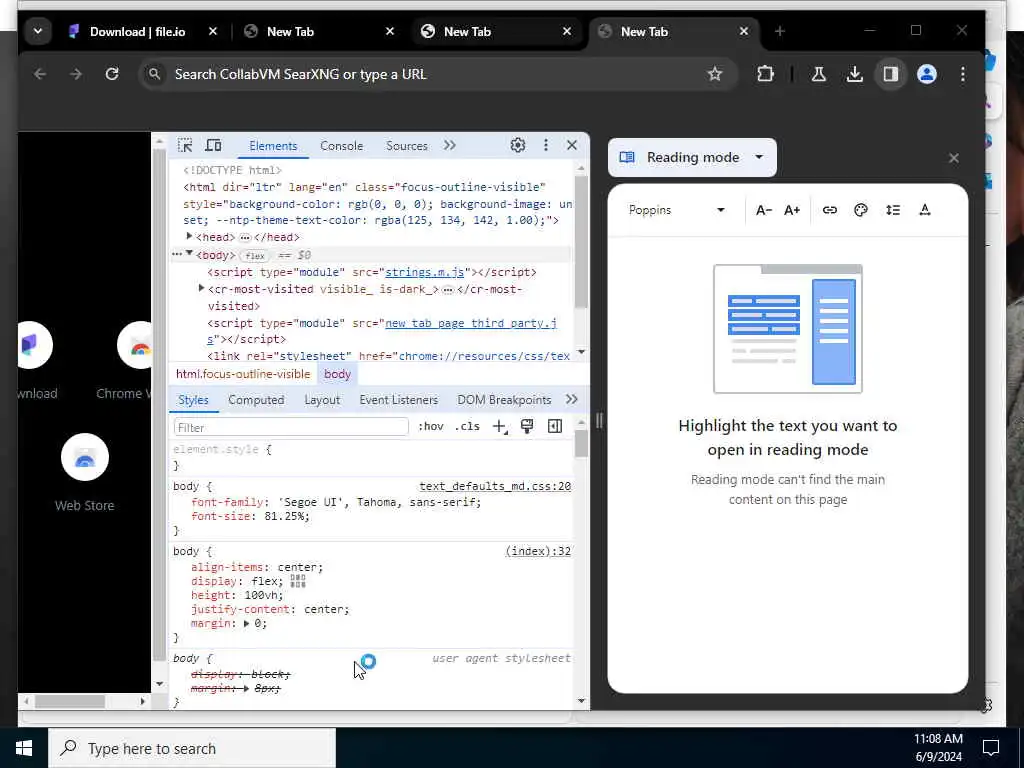Toggle the computed styles sidebar icon
Screen dimensions: 1024x768
tap(555, 426)
